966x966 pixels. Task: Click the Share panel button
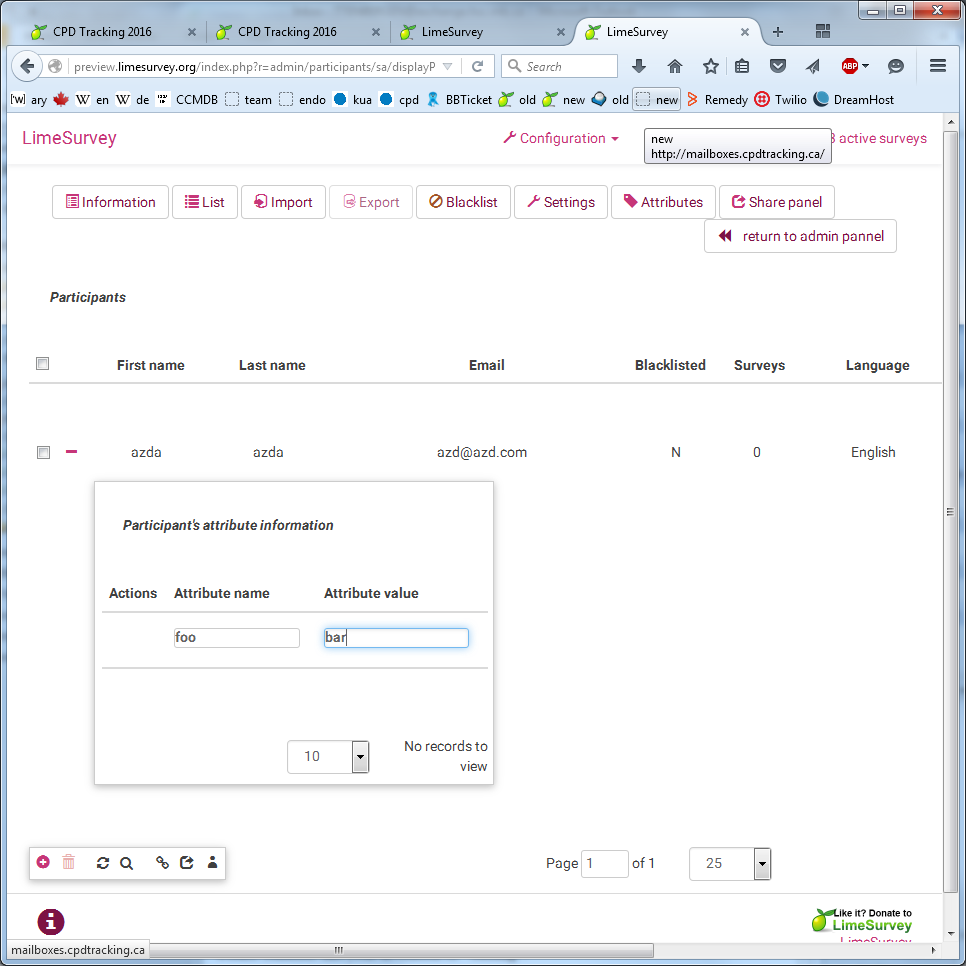click(x=777, y=202)
